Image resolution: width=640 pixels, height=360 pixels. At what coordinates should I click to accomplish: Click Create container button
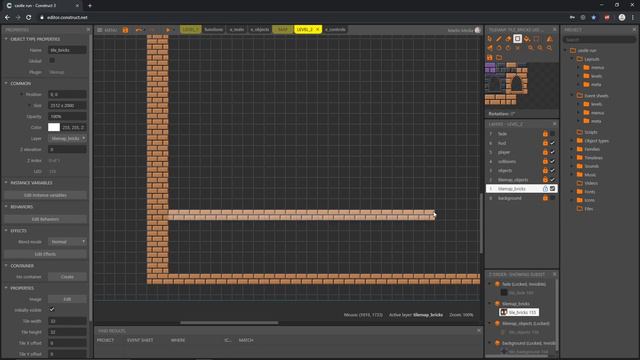click(x=67, y=277)
